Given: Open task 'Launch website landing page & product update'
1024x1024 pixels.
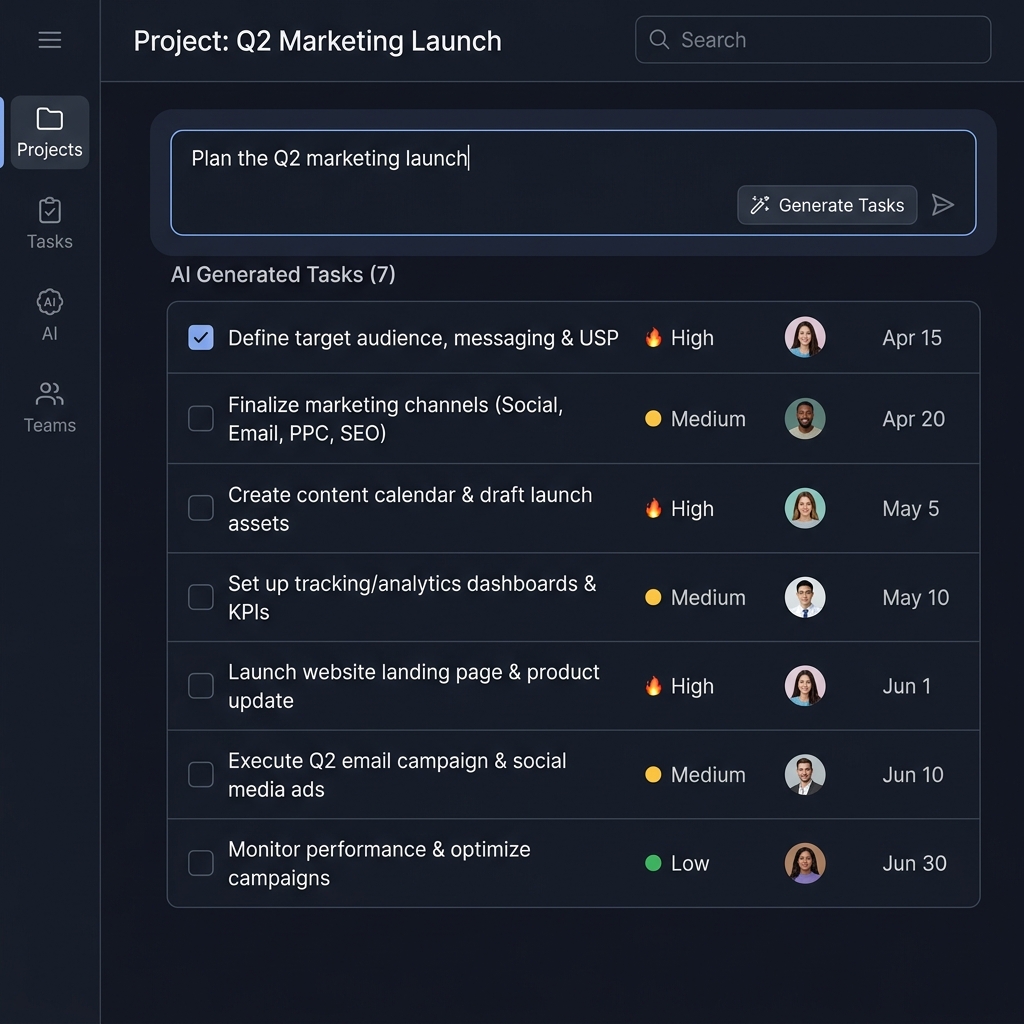Looking at the screenshot, I should click(x=413, y=686).
